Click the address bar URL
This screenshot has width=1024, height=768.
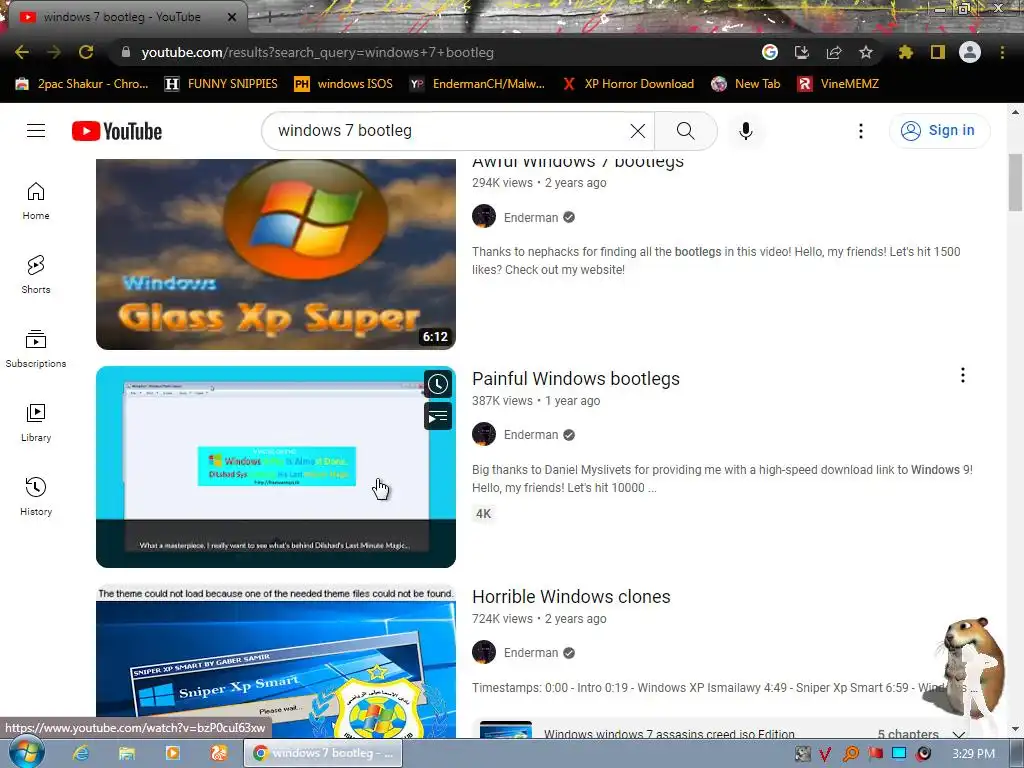[317, 52]
